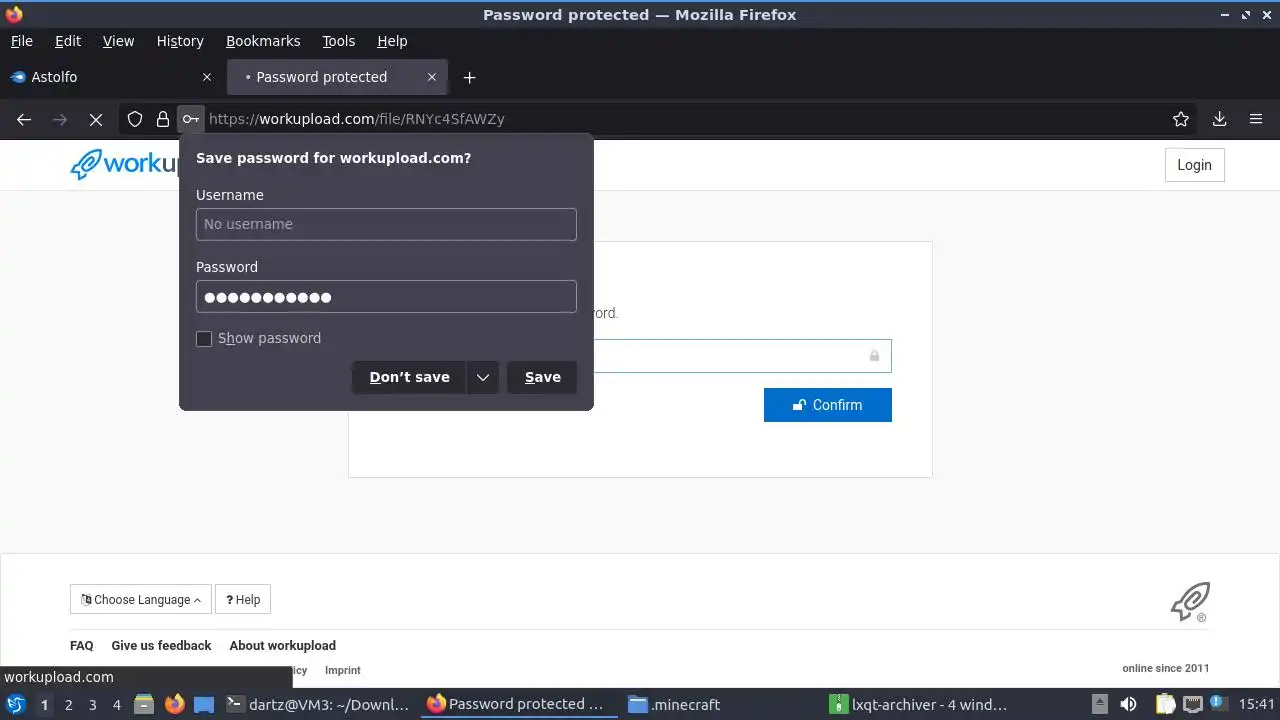
Task: Open the Bookmarks menu
Action: 263,41
